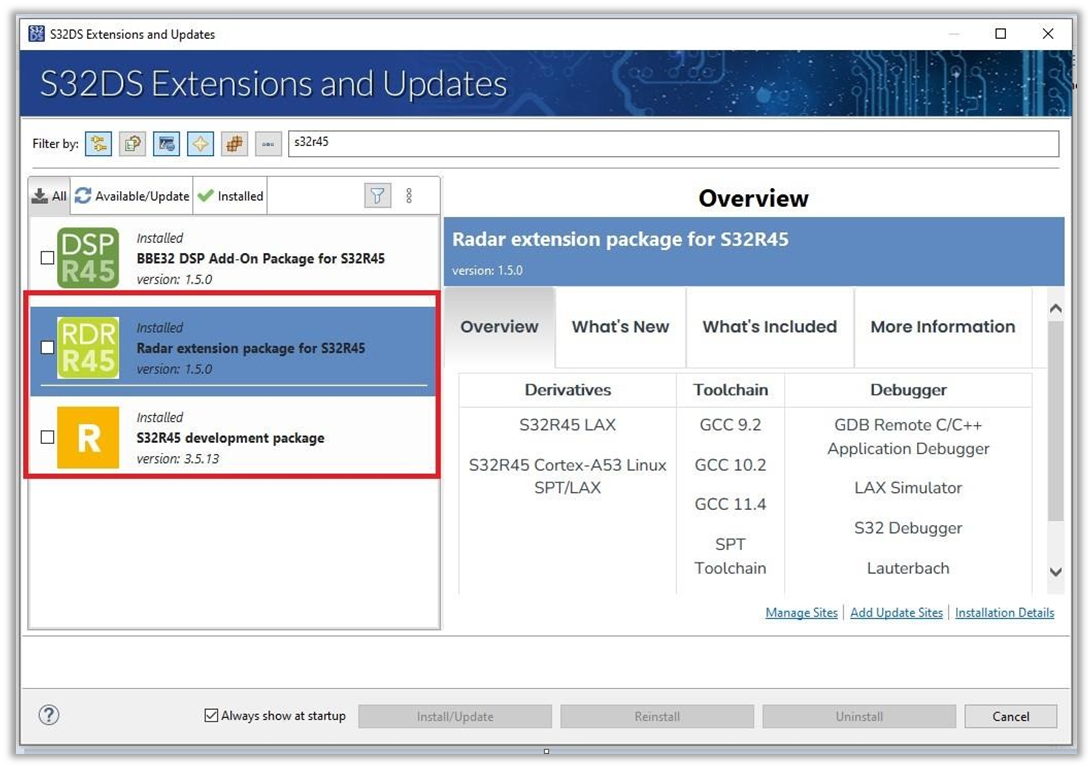The width and height of the screenshot is (1092, 768).
Task: Open the Manage Sites link
Action: coord(801,612)
